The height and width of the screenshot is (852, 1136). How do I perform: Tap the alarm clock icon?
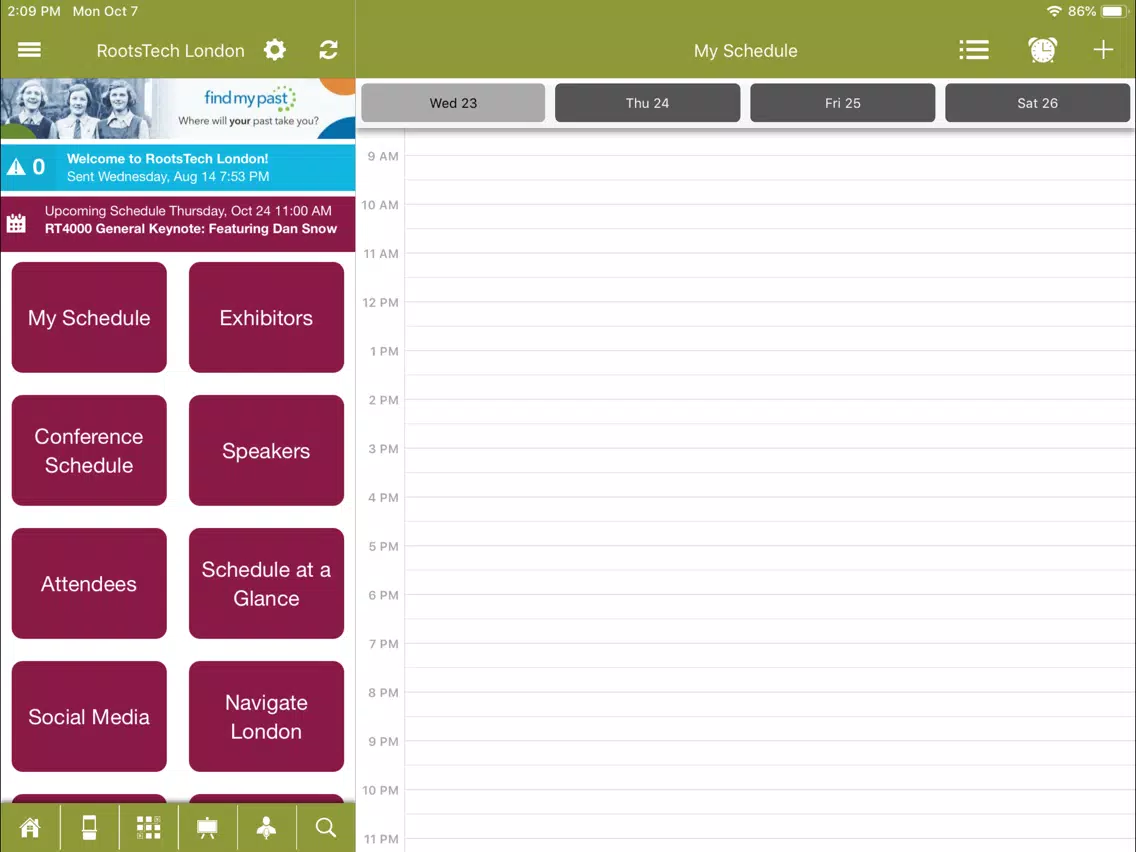1042,50
